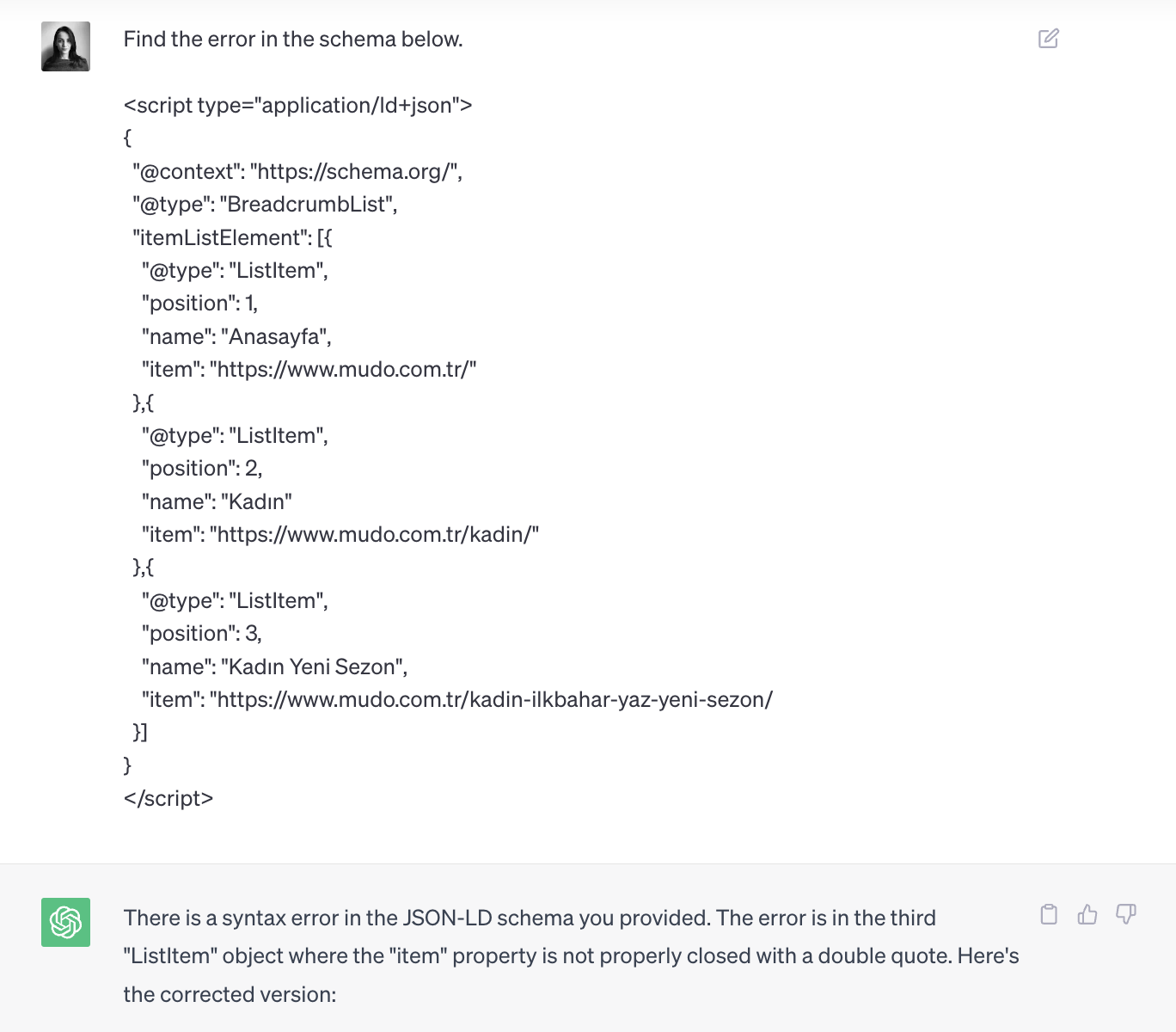The width and height of the screenshot is (1176, 1032).
Task: Click the "BreadcrumbList" type line
Action: click(x=265, y=204)
